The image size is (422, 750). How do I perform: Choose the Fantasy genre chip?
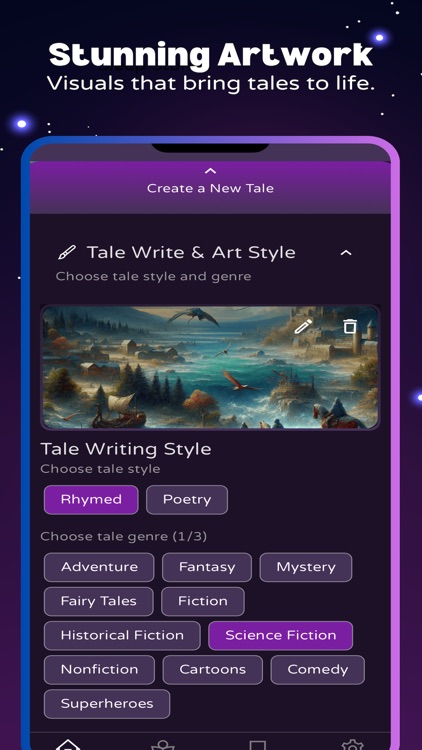[207, 567]
